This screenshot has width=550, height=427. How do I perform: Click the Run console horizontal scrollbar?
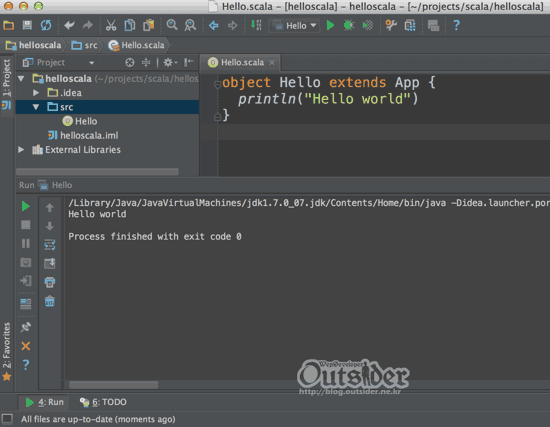[113, 385]
